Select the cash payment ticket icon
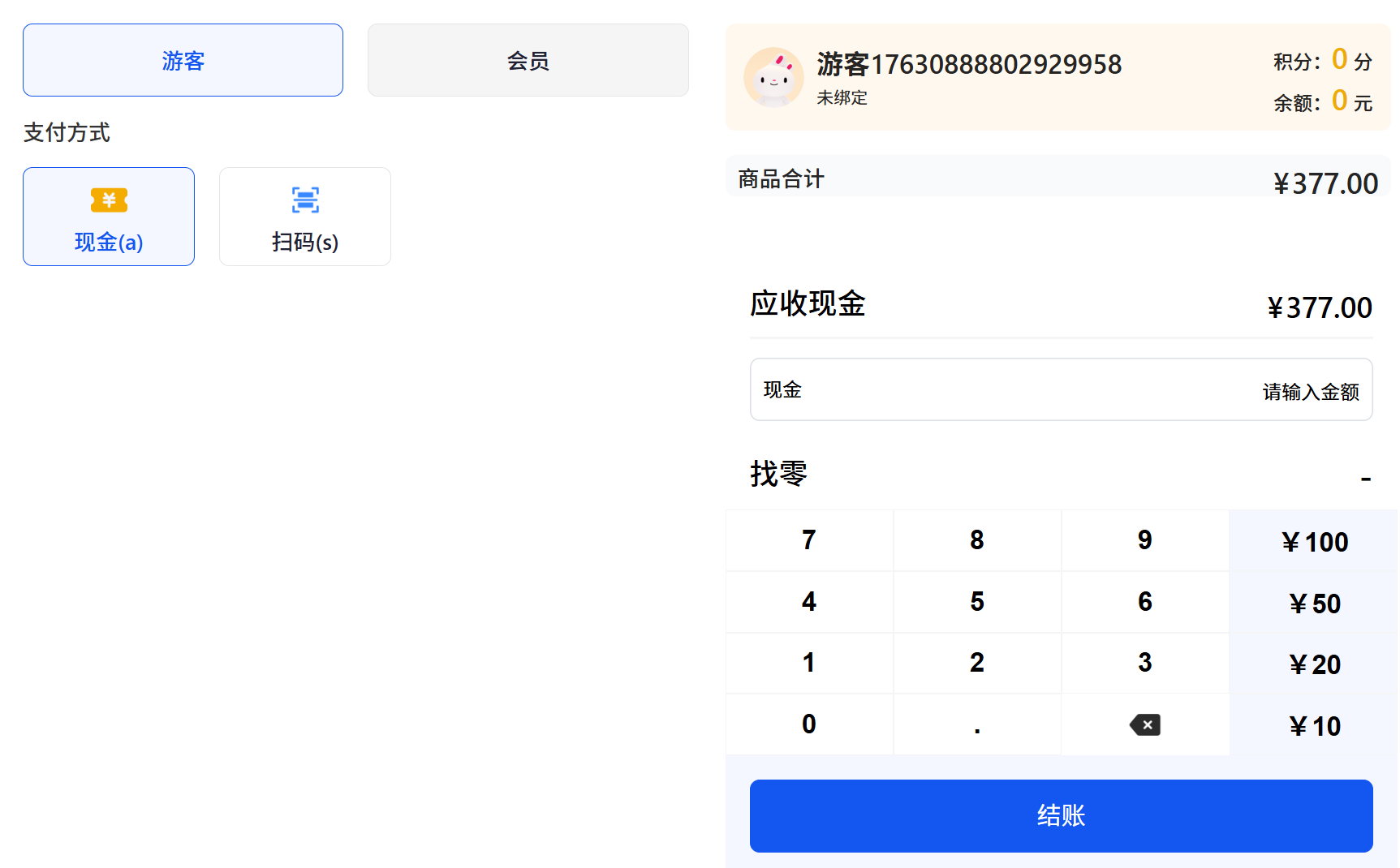The image size is (1400, 868). point(109,200)
